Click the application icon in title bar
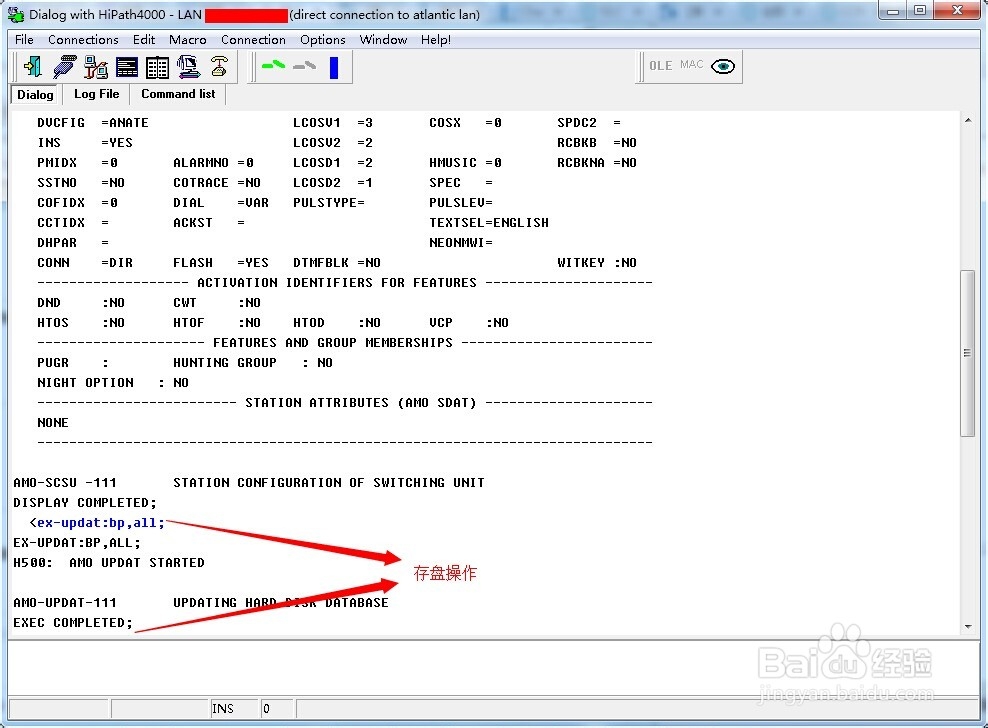 16,14
